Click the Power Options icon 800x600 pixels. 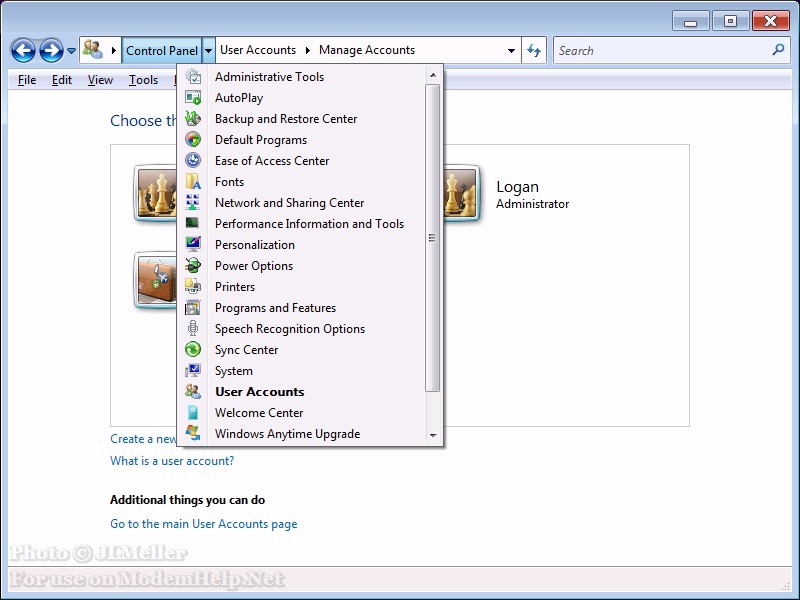(x=193, y=265)
